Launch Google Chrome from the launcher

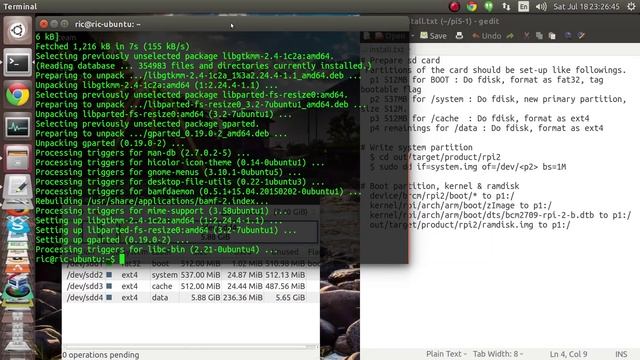click(x=18, y=95)
